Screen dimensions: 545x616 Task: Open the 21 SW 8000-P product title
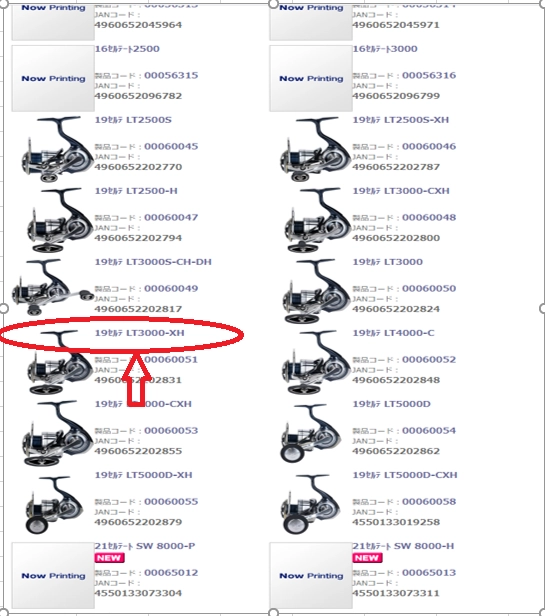point(145,546)
